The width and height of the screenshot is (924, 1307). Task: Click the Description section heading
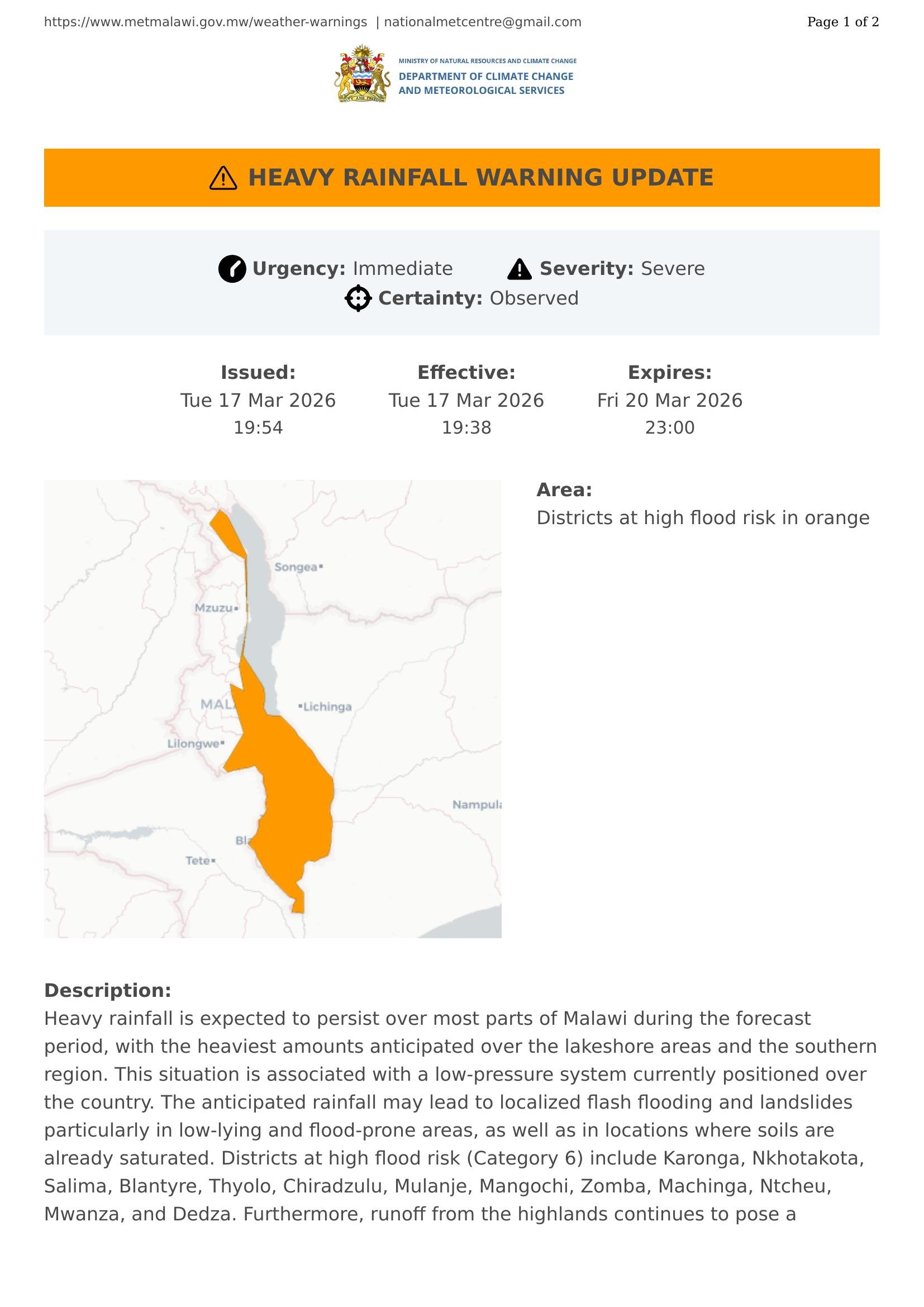point(107,990)
